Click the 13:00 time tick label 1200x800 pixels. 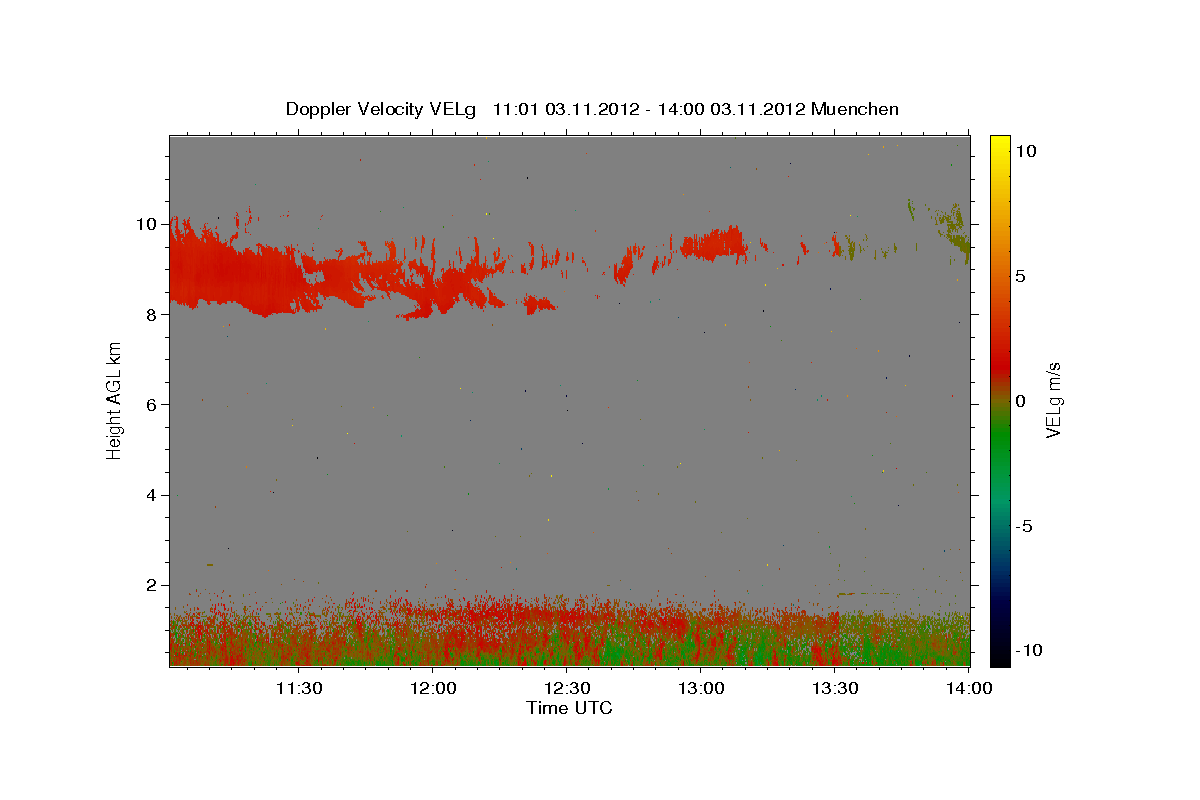(700, 688)
